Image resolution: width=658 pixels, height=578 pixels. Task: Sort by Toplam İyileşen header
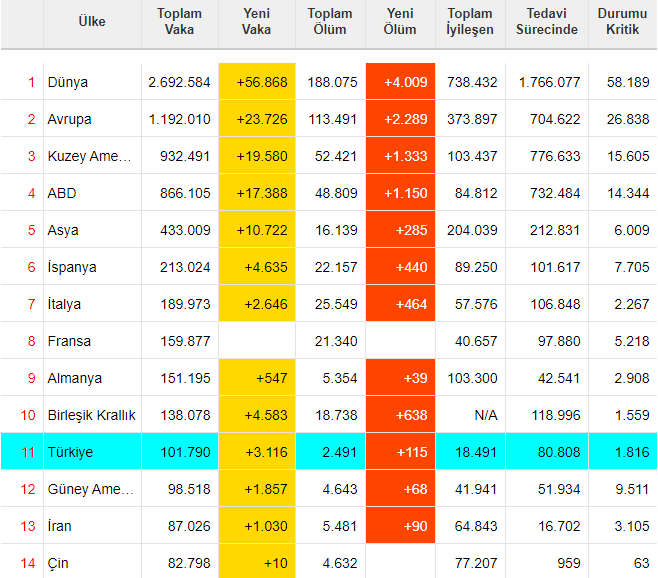[x=470, y=21]
